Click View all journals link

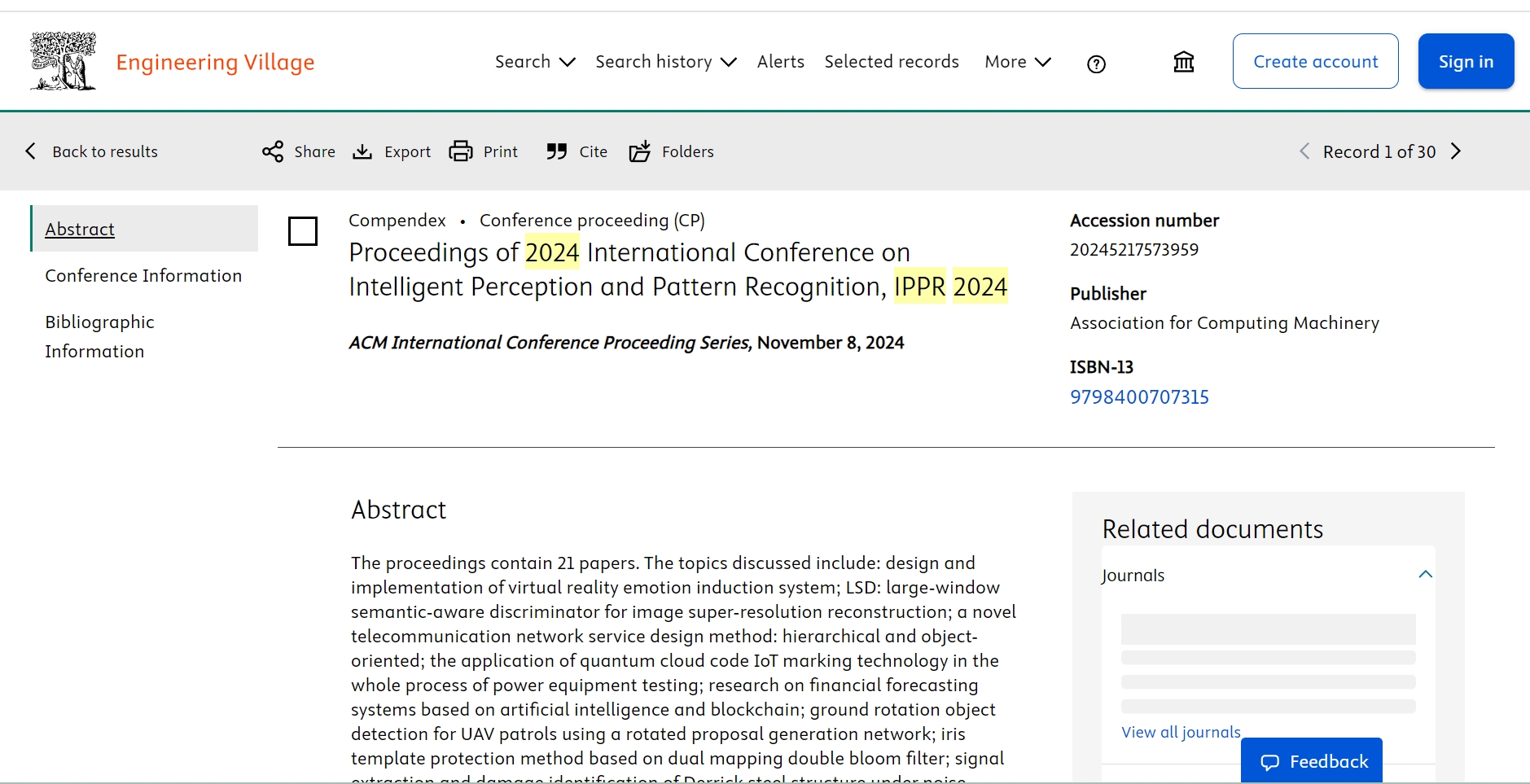pyautogui.click(x=1181, y=732)
